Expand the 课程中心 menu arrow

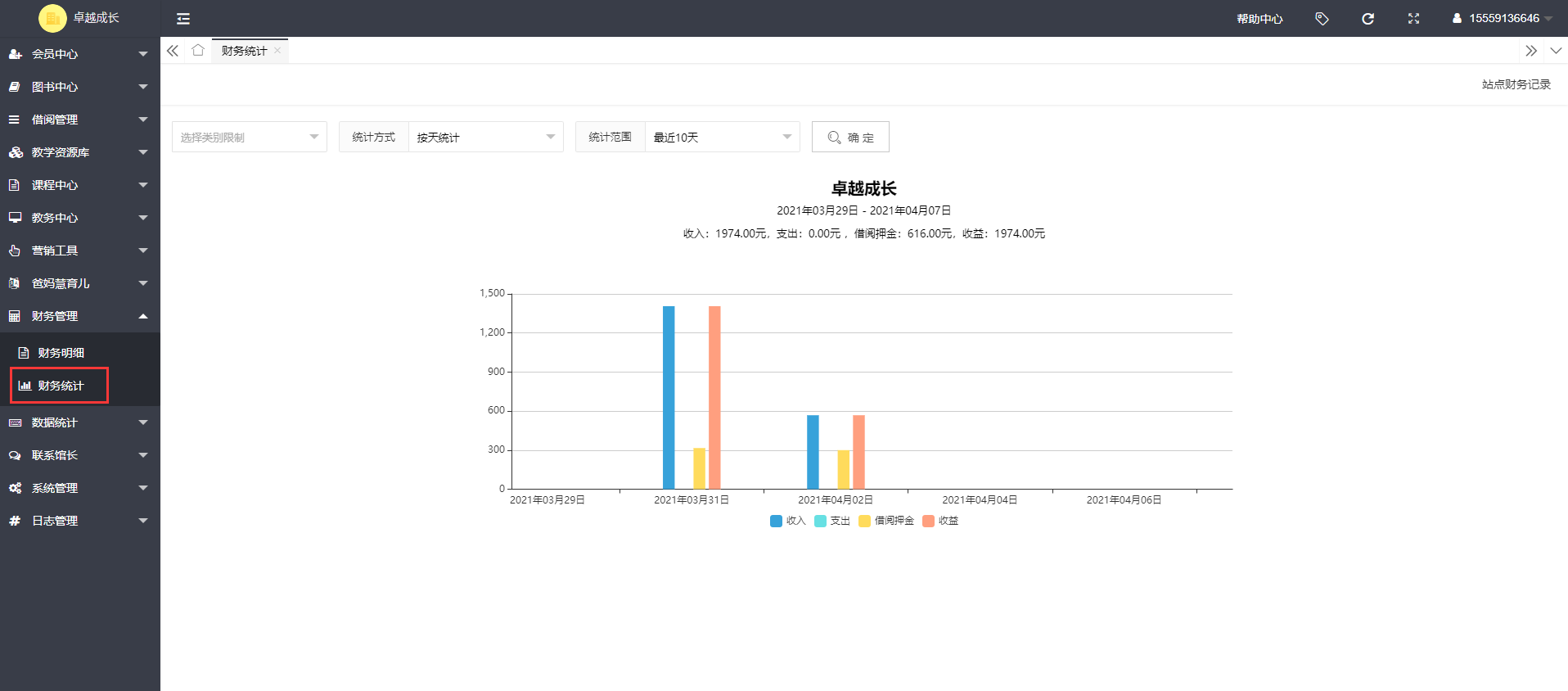(x=143, y=185)
